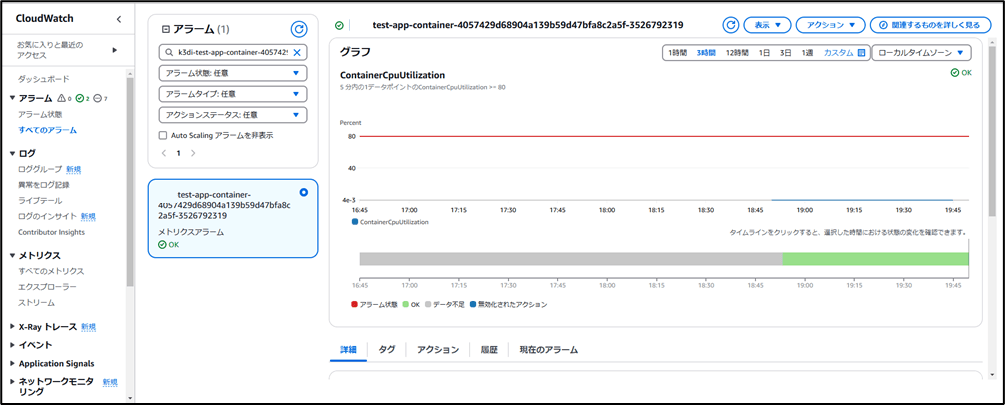Collapse the メトリクス sidebar section
Screen dimensions: 1005x405
coord(13,256)
